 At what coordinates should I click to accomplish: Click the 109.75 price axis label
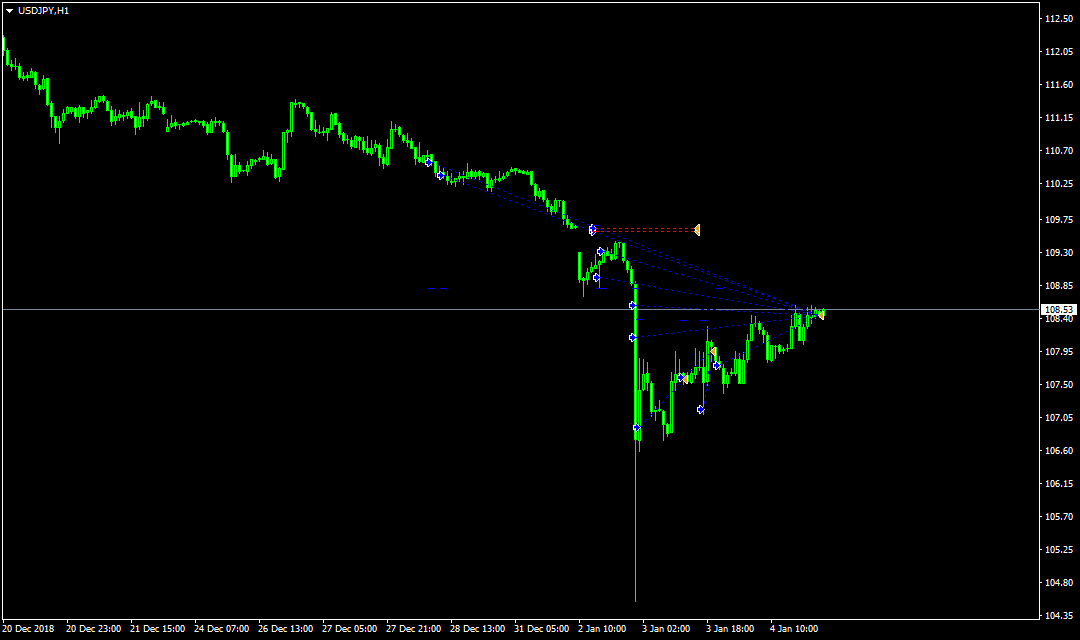(1059, 220)
